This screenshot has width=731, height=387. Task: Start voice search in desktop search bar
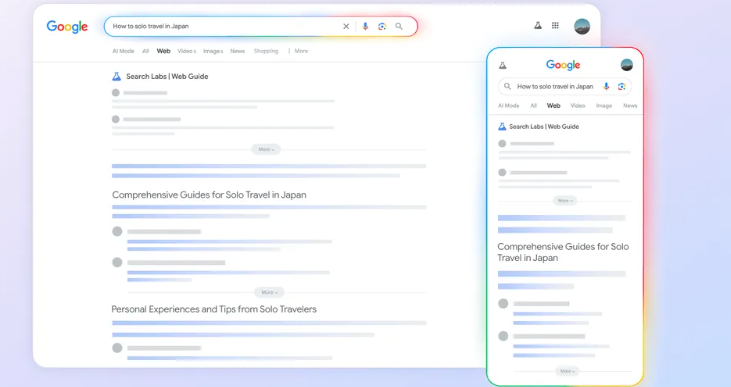365,27
